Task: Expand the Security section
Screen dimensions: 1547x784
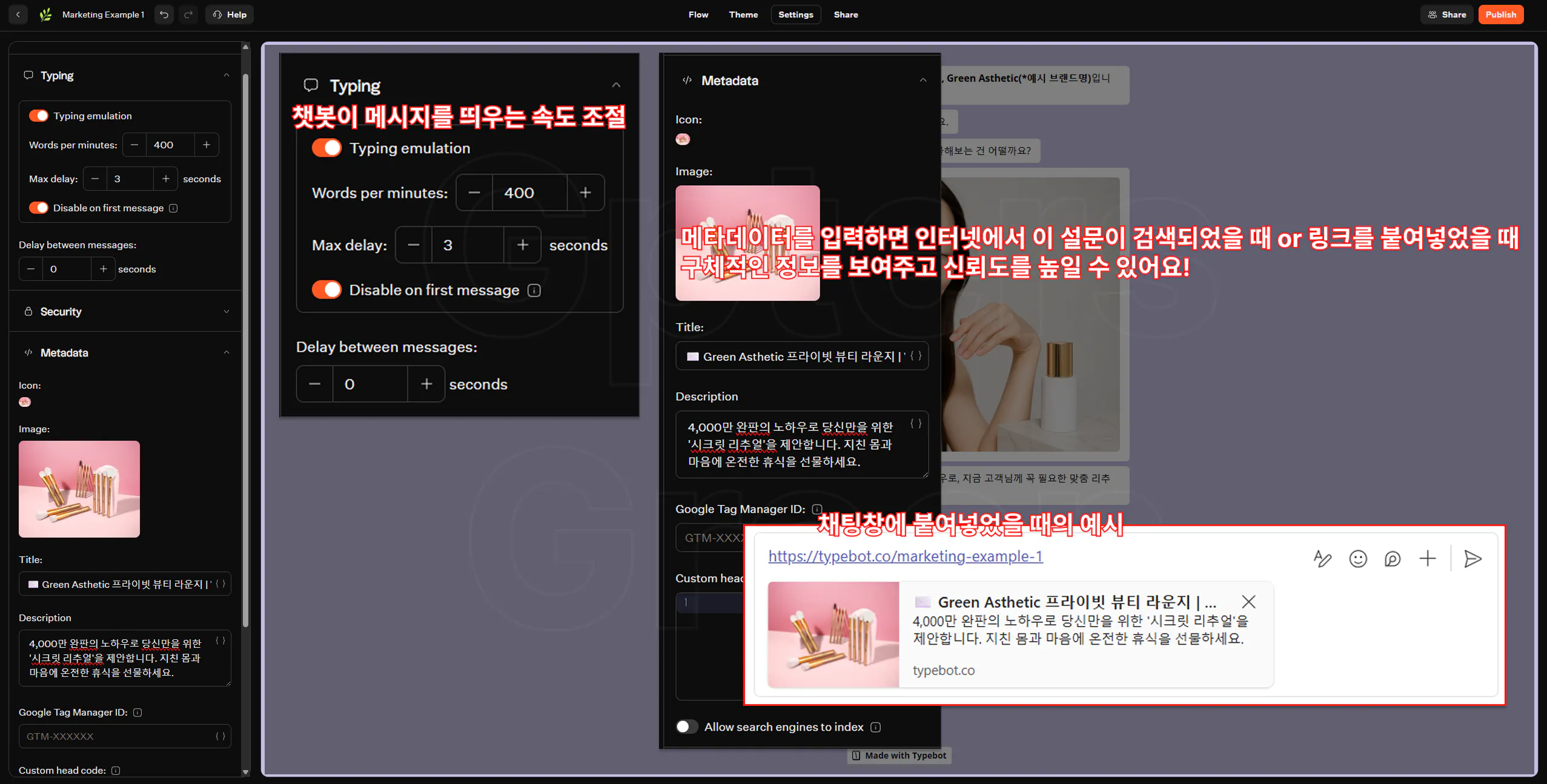Action: click(227, 312)
